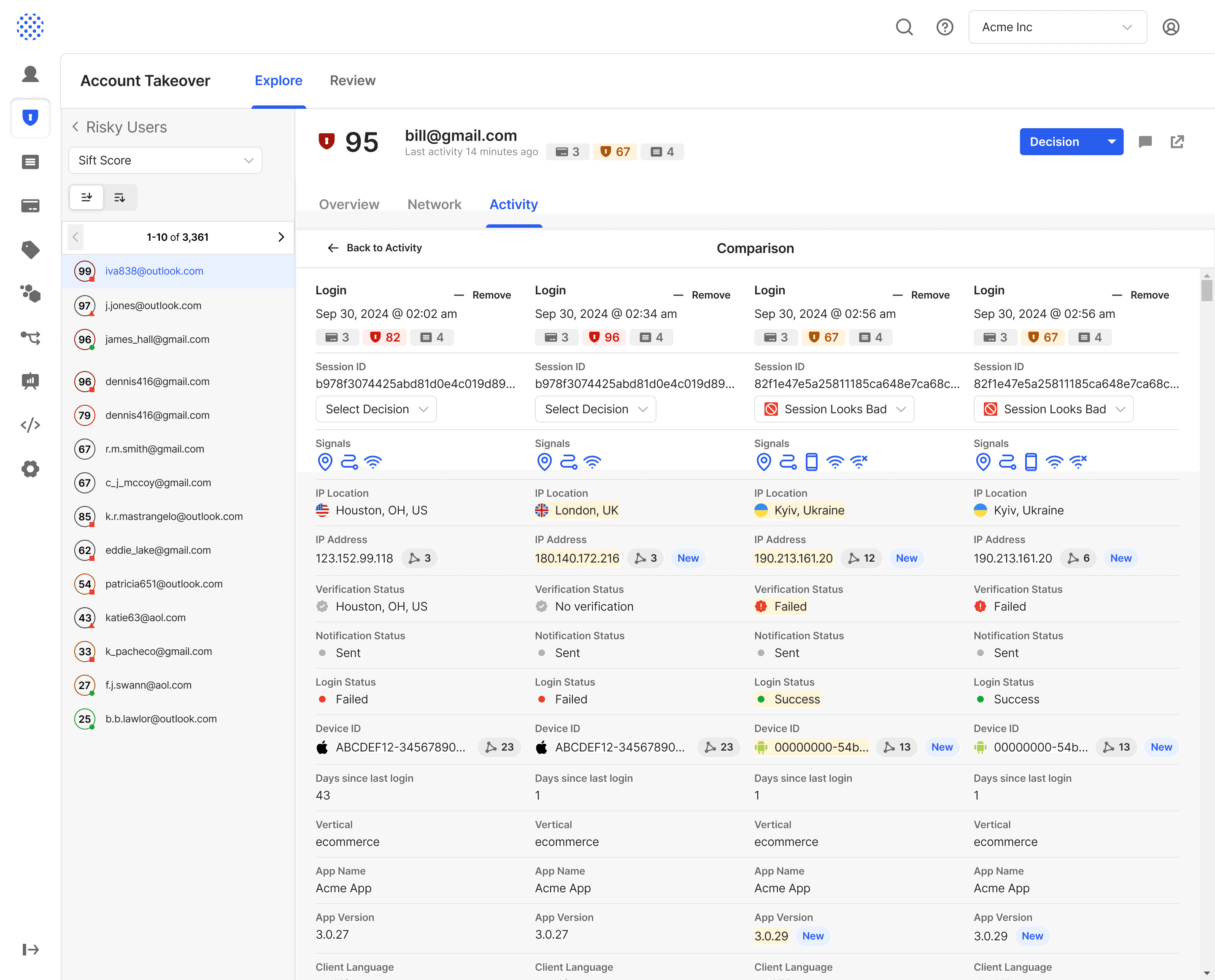Image resolution: width=1215 pixels, height=980 pixels.
Task: Switch to the Review tab
Action: coord(352,81)
